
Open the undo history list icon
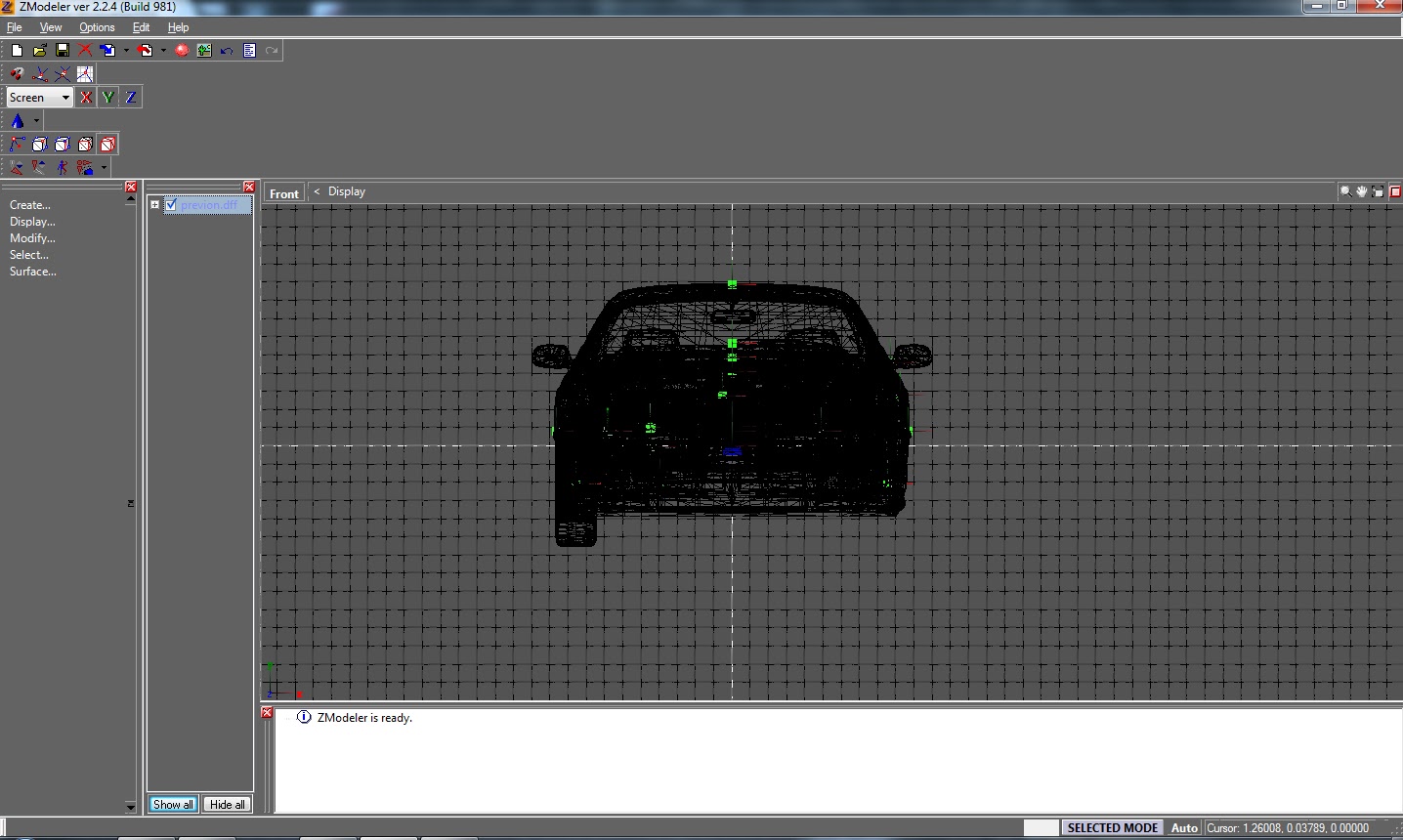point(249,50)
